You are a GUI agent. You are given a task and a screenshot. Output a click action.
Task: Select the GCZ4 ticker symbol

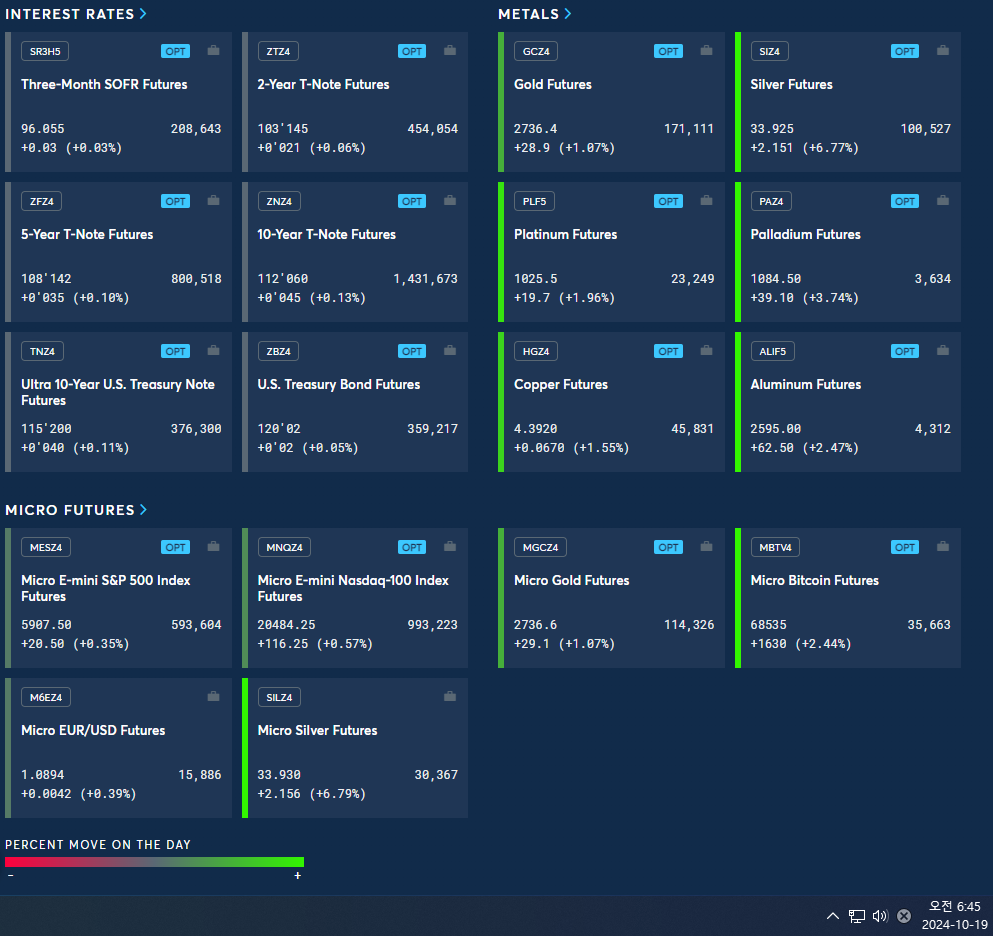point(536,51)
